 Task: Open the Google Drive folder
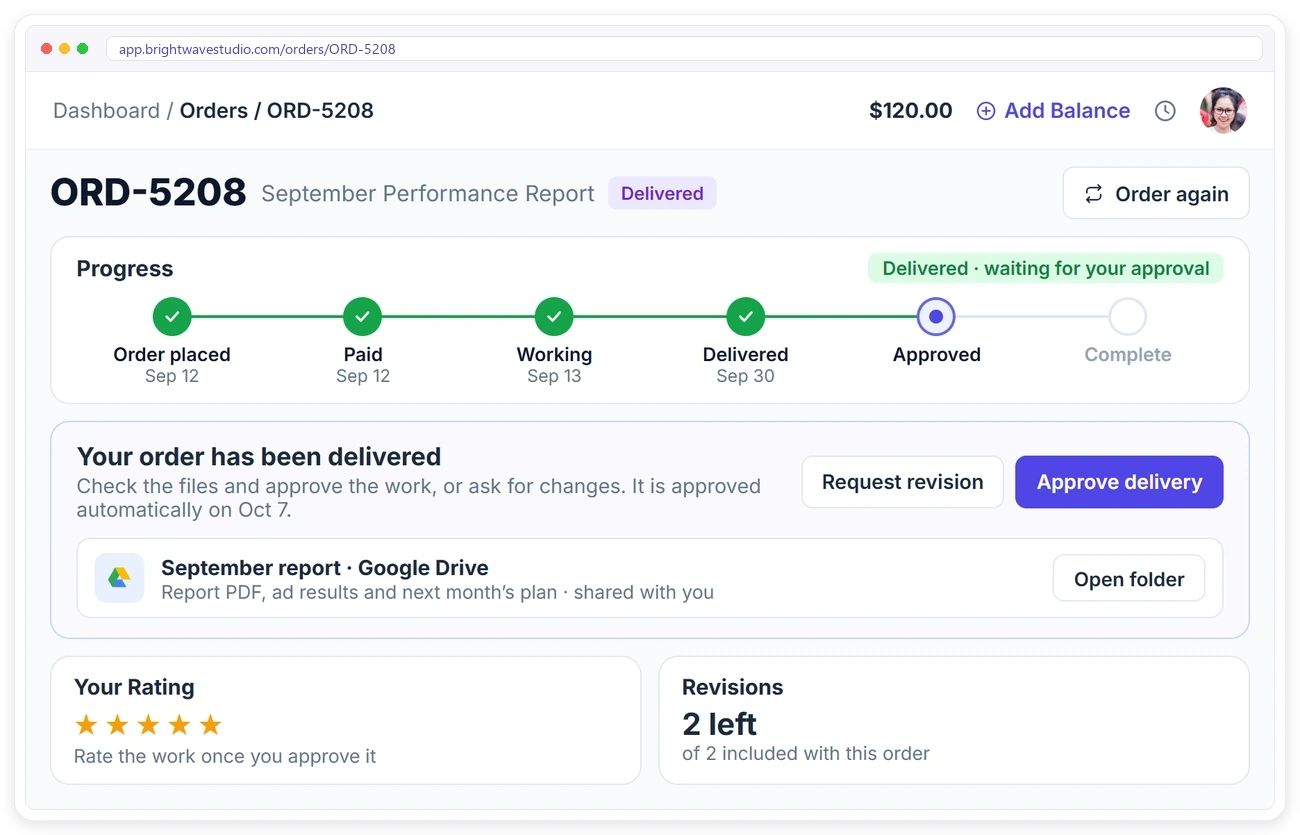[1129, 579]
